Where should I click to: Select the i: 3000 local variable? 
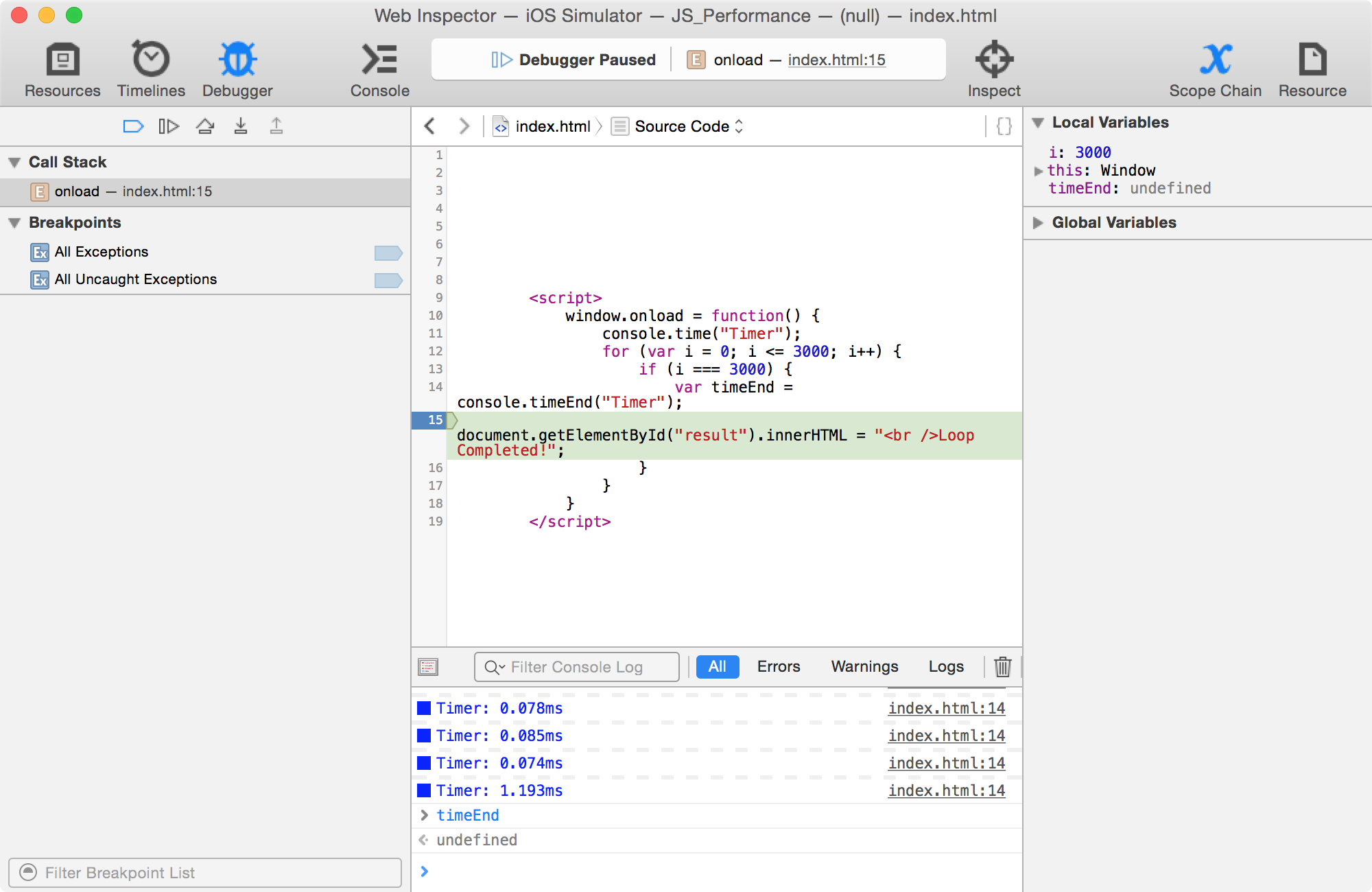click(x=1080, y=152)
